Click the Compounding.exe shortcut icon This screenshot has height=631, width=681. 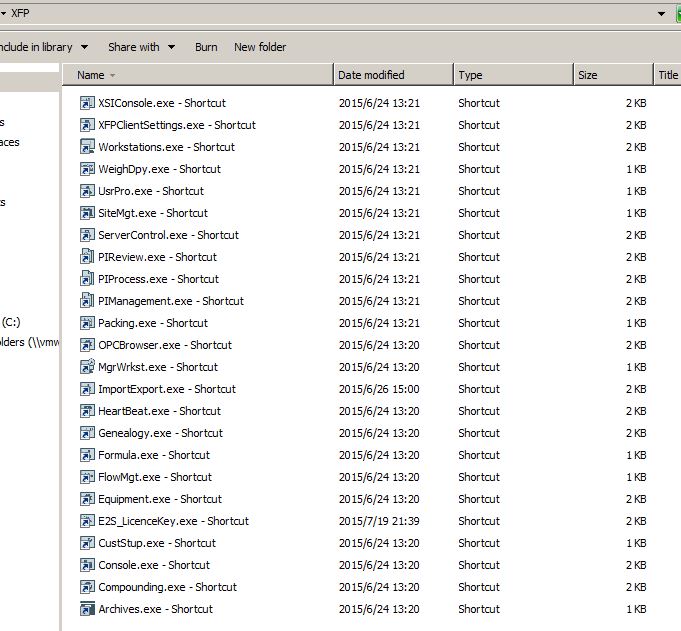87,587
